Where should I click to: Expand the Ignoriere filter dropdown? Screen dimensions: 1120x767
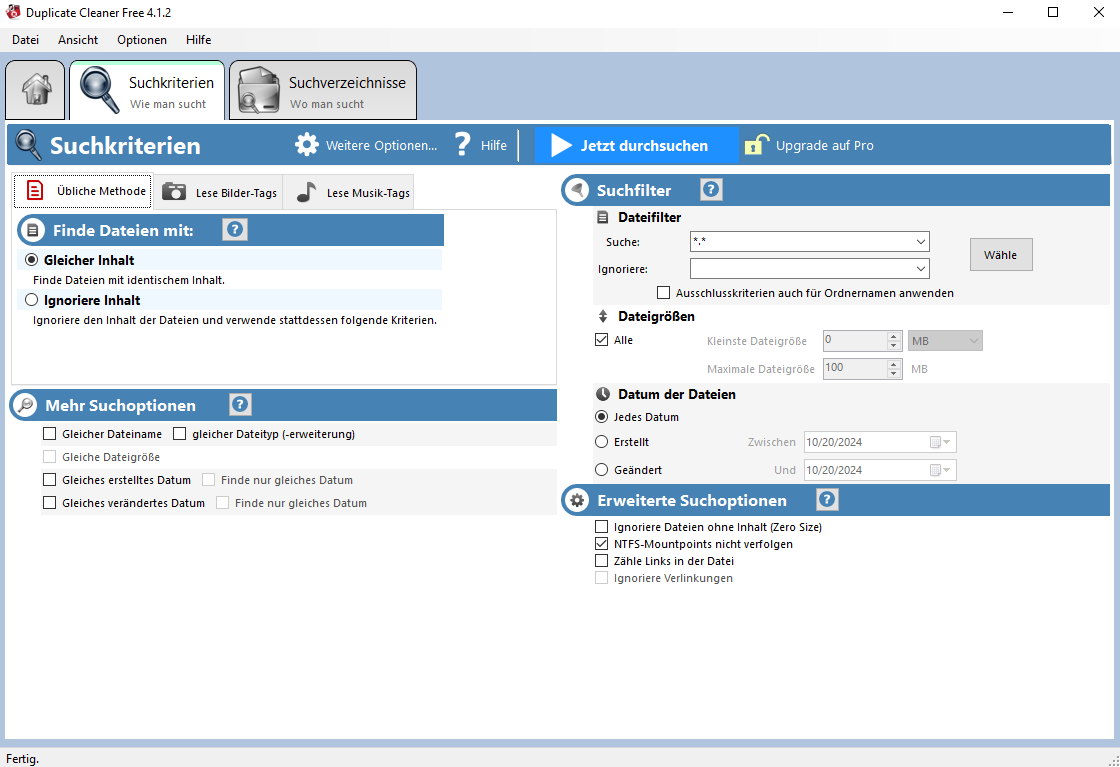tap(922, 268)
